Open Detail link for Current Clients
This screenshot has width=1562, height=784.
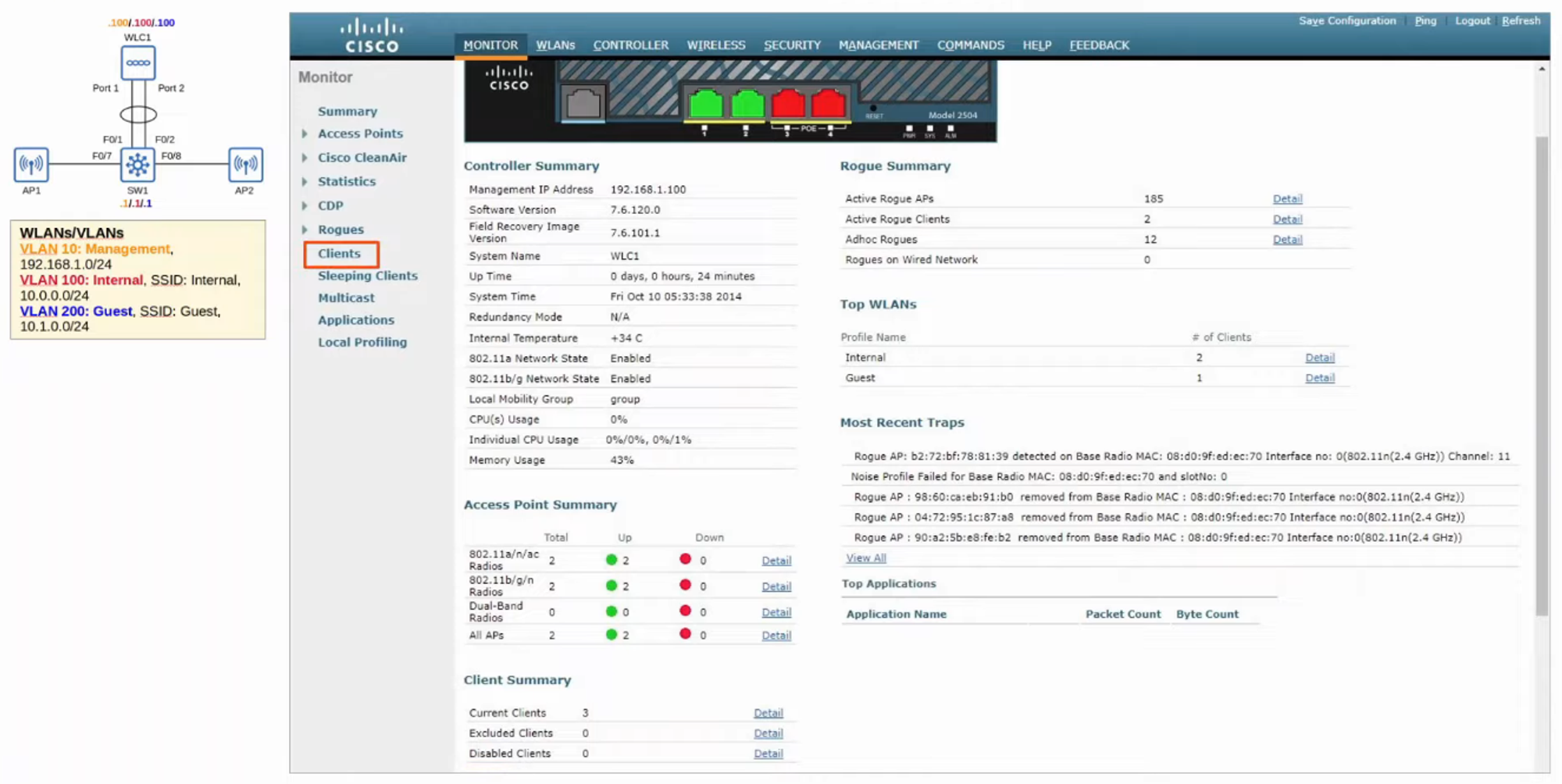click(768, 713)
